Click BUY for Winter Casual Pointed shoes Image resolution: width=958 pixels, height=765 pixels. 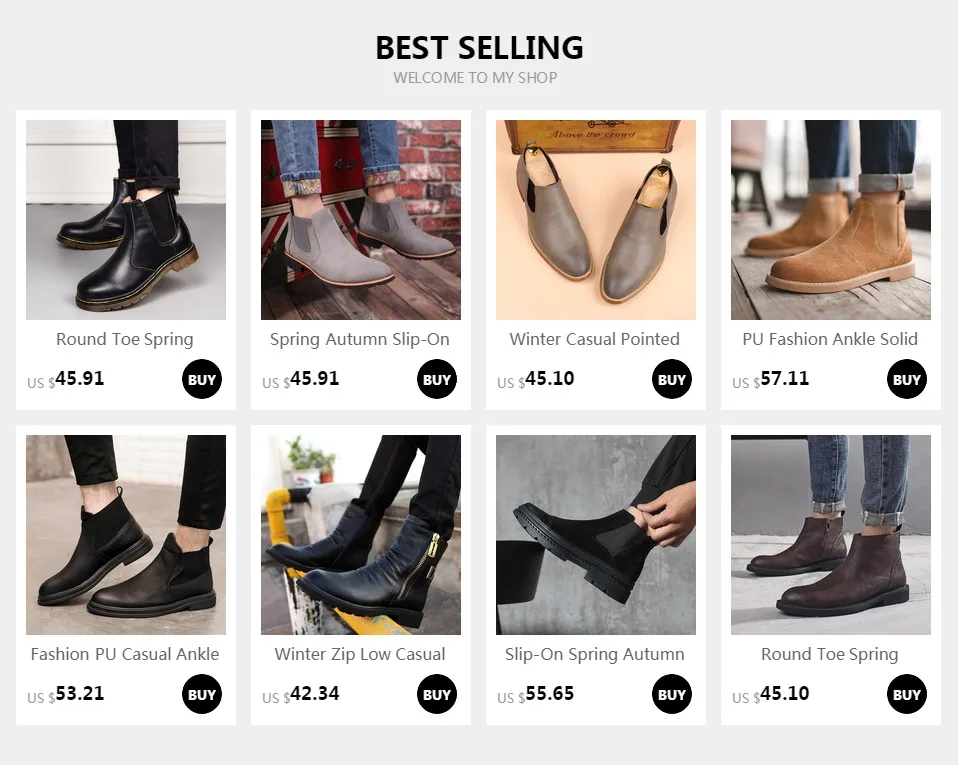[671, 379]
